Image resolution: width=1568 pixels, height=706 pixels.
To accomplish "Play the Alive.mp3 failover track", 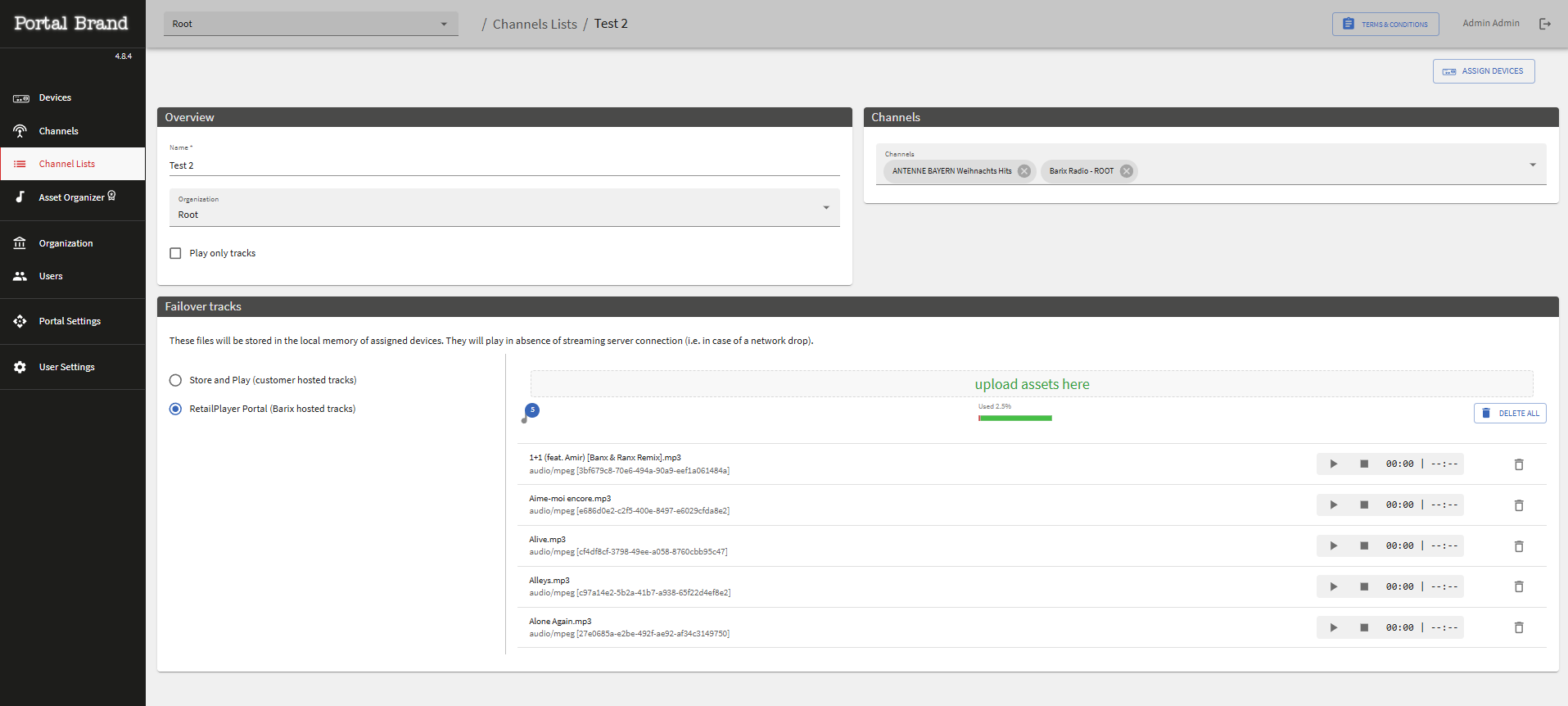I will coord(1333,546).
